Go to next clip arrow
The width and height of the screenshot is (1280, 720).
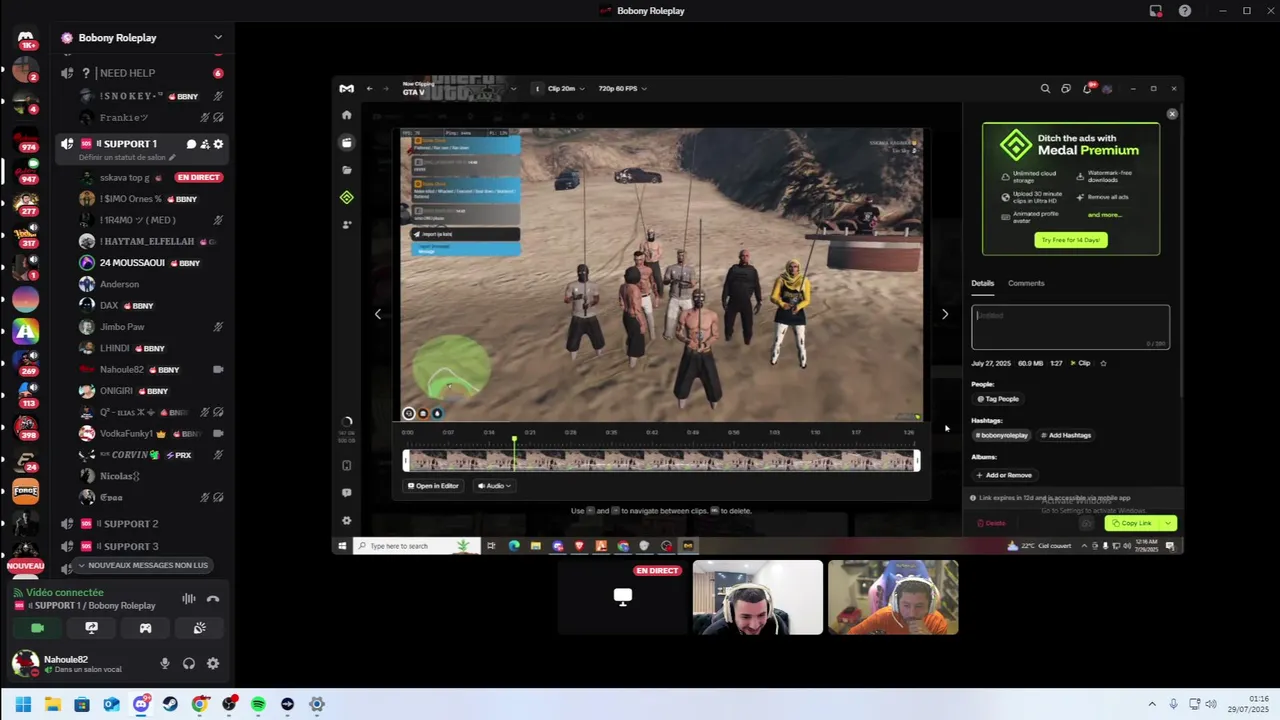click(945, 314)
